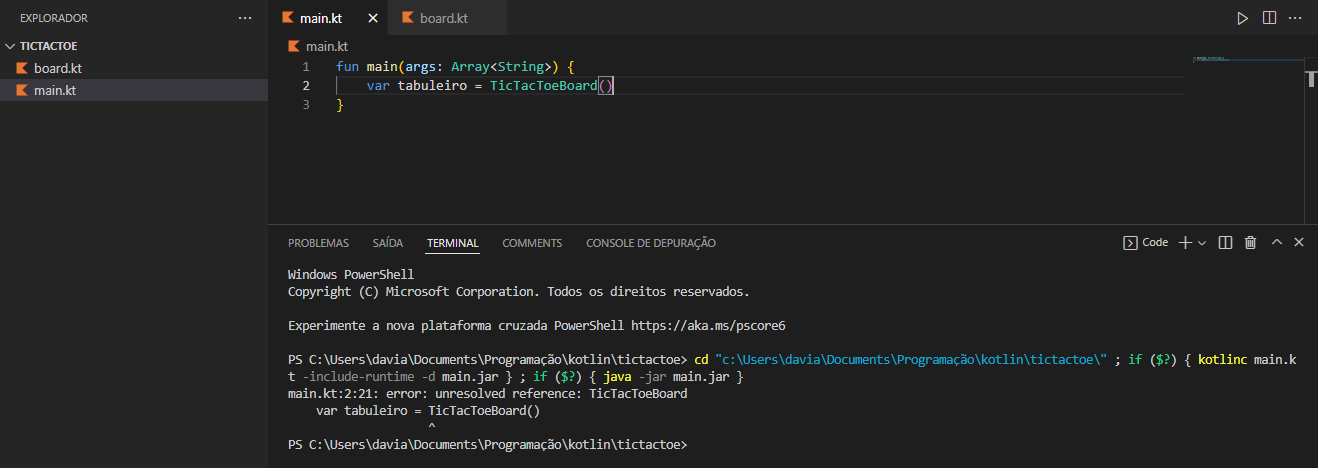Open the CONSOLE DE DEPURAÇÃO tab
This screenshot has height=468, width=1318.
[651, 243]
